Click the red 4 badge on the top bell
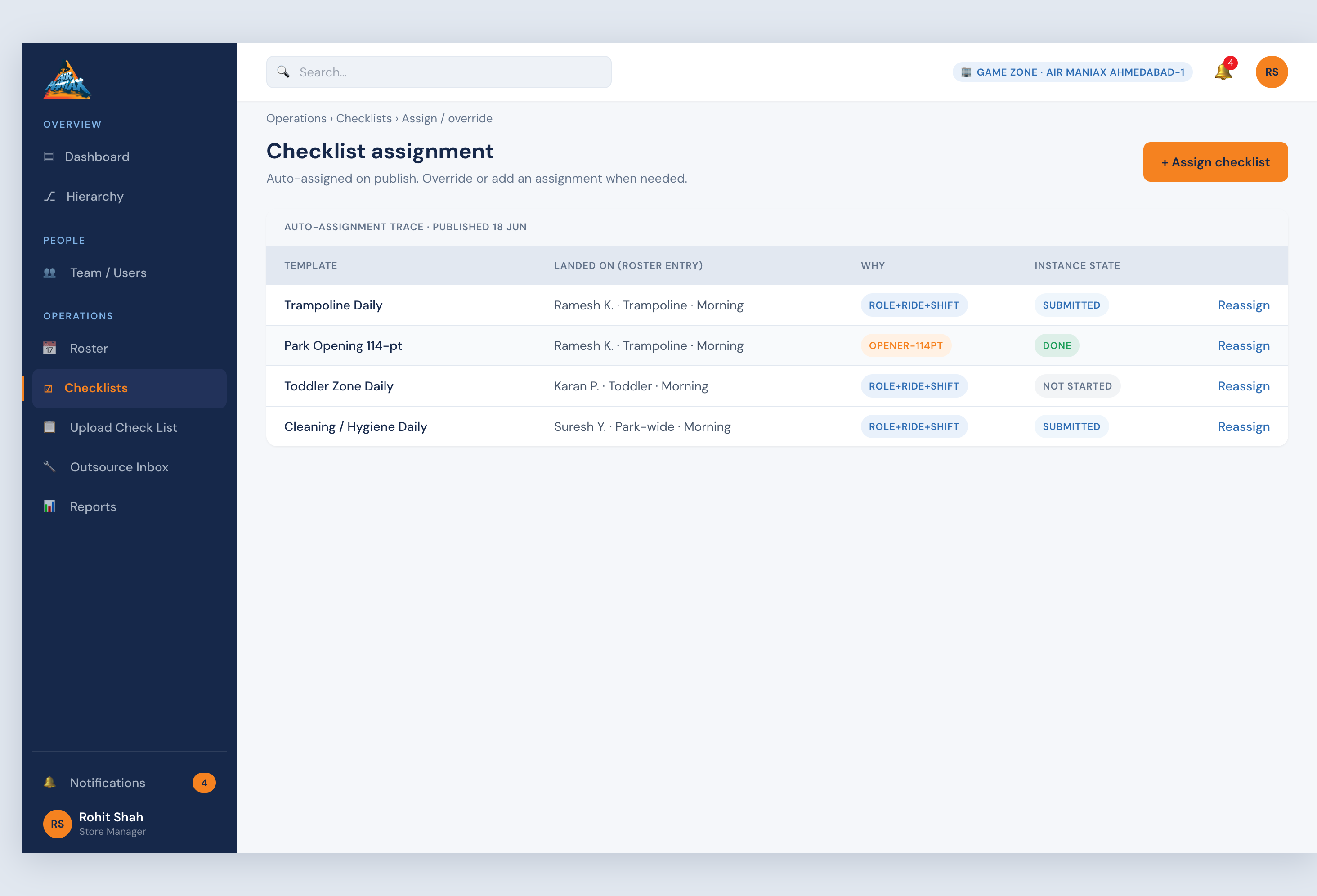 pos(1230,63)
